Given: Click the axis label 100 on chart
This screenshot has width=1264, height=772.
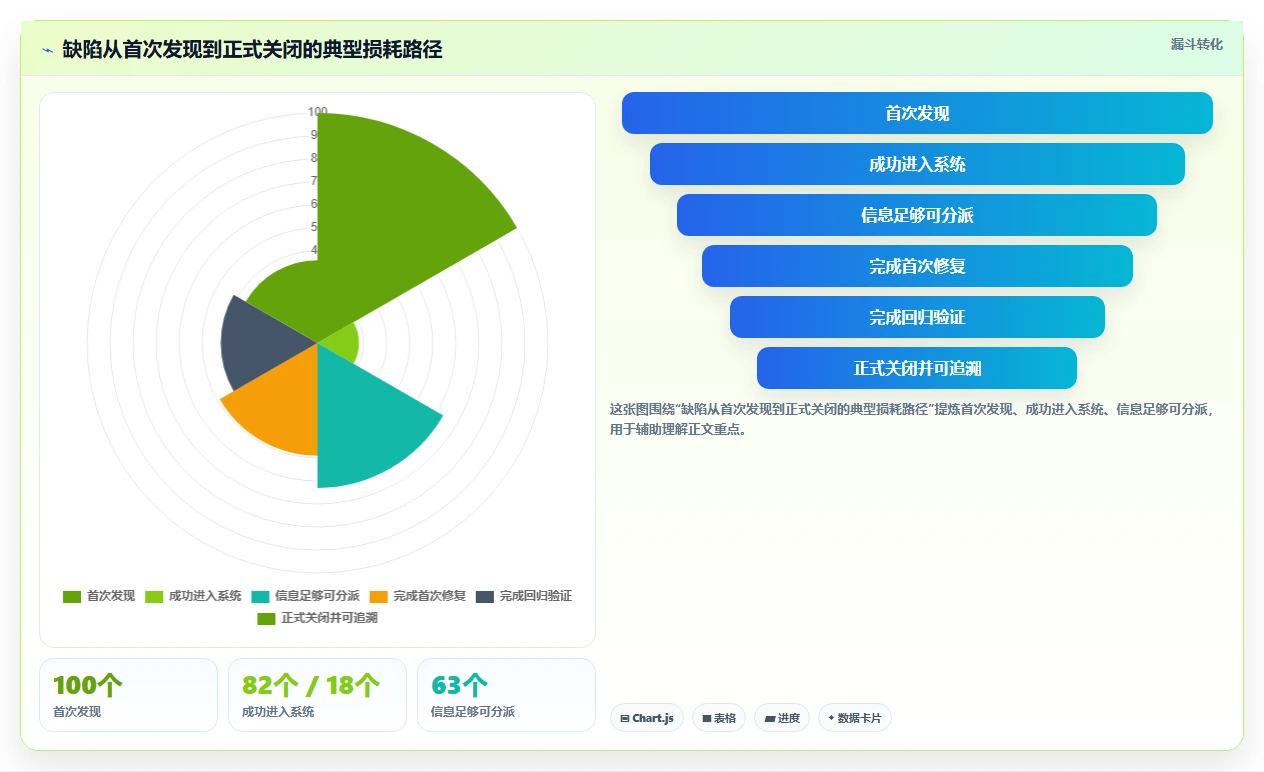Looking at the screenshot, I should coord(317,112).
